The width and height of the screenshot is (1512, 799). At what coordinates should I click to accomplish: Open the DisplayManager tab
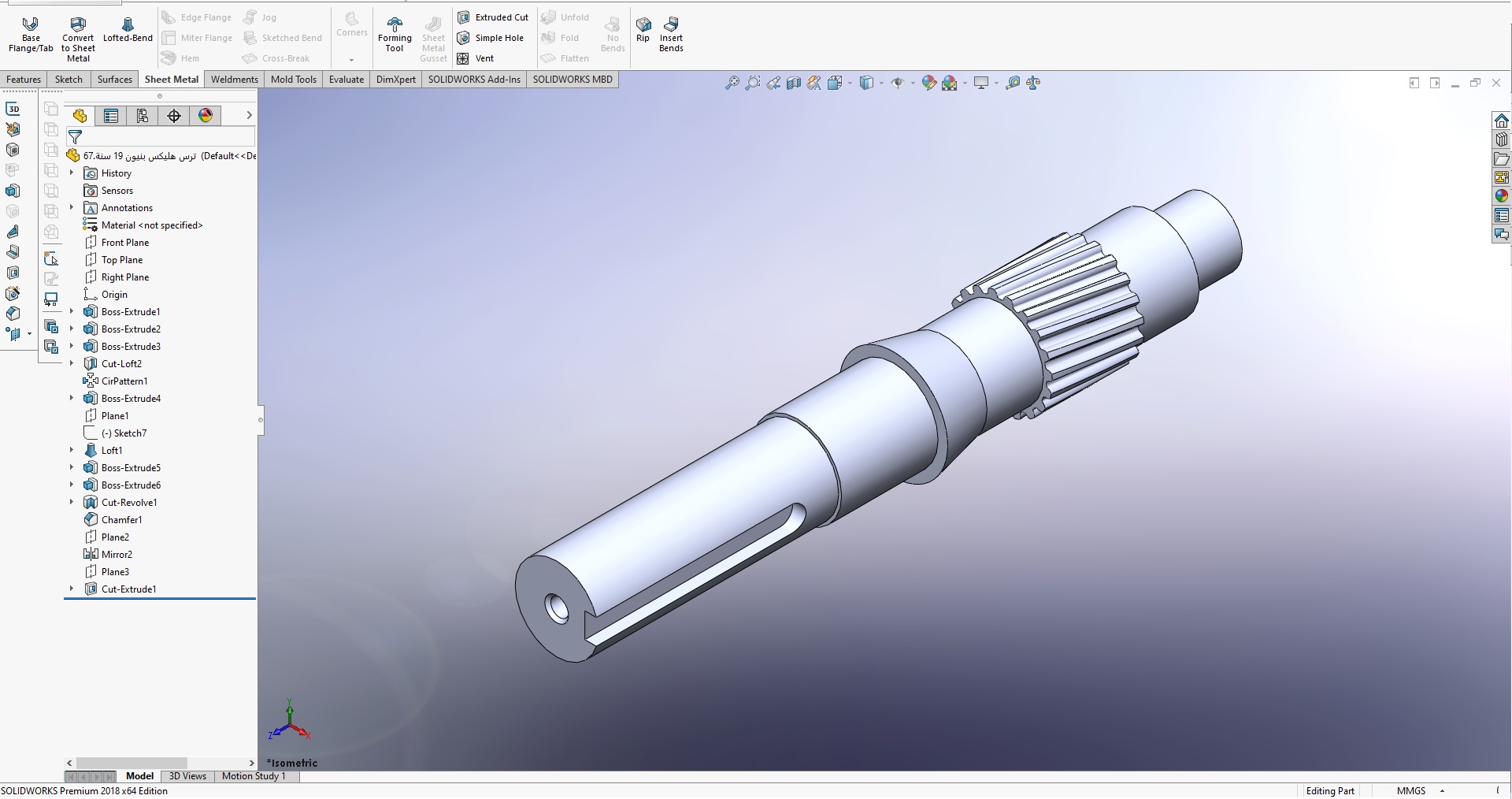(206, 116)
